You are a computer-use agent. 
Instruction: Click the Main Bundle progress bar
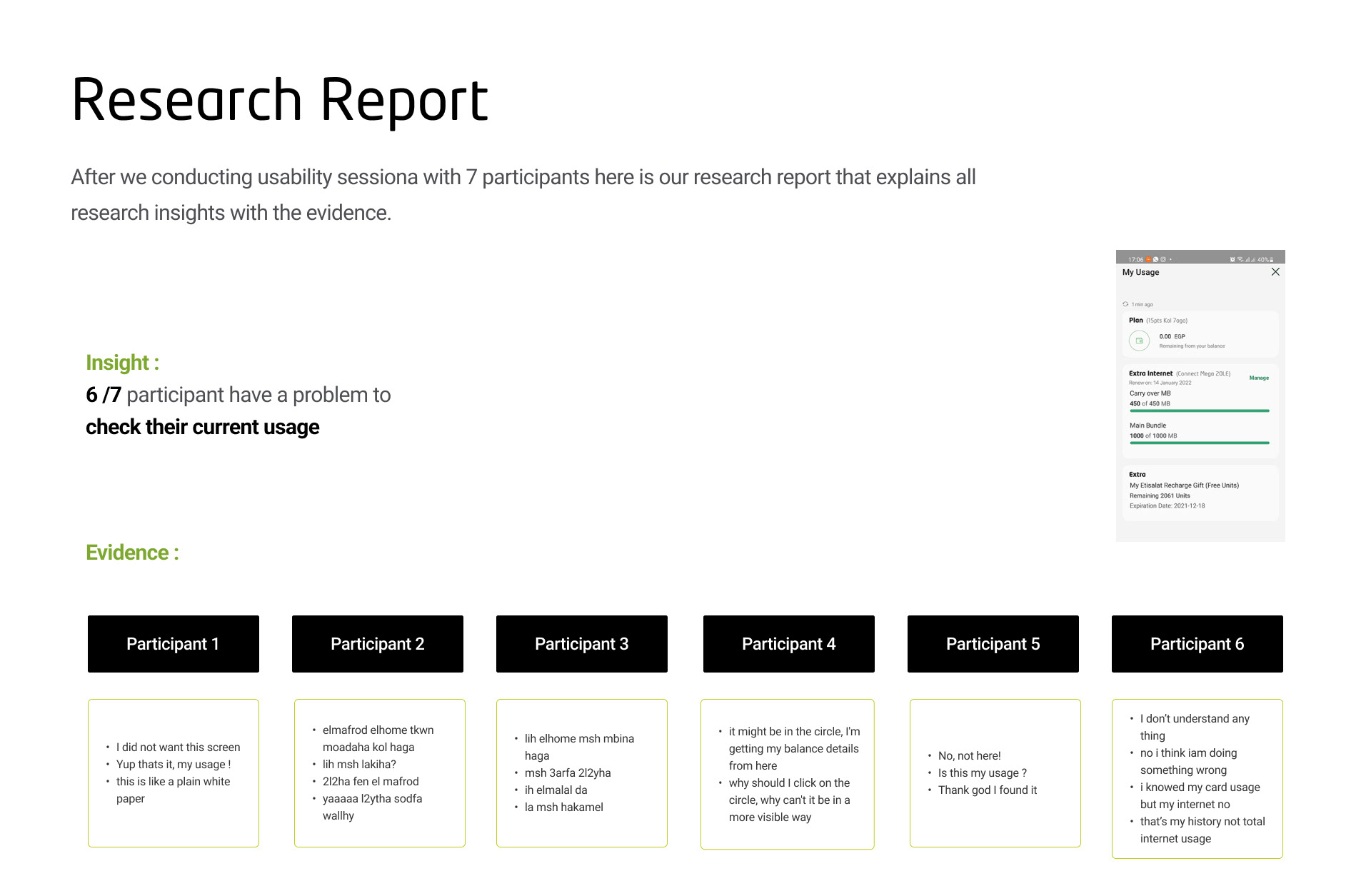click(x=1199, y=443)
